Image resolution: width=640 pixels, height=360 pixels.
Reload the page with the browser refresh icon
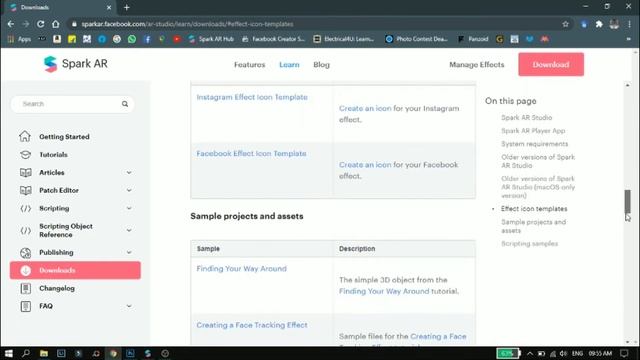tap(40, 24)
